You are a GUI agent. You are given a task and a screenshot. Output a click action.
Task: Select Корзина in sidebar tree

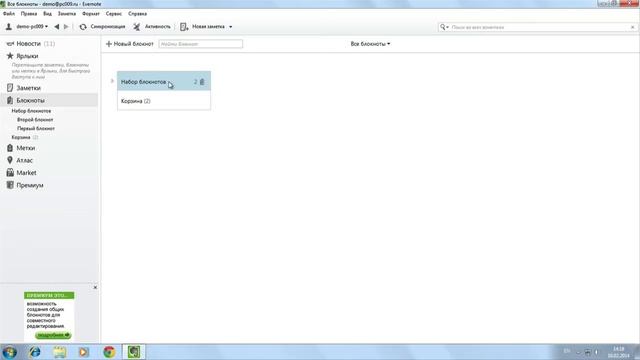click(x=21, y=137)
